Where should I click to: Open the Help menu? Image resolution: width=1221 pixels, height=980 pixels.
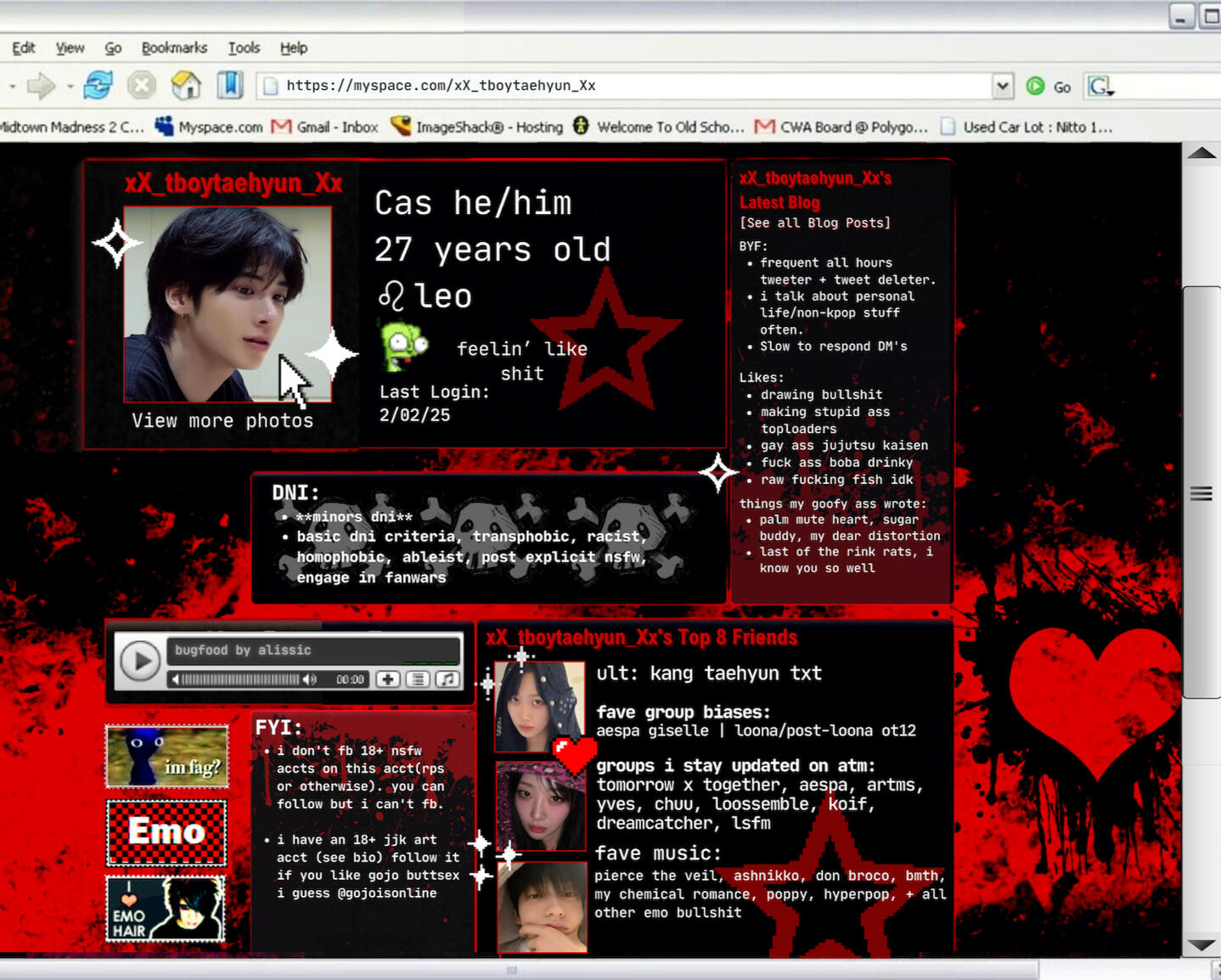point(294,48)
